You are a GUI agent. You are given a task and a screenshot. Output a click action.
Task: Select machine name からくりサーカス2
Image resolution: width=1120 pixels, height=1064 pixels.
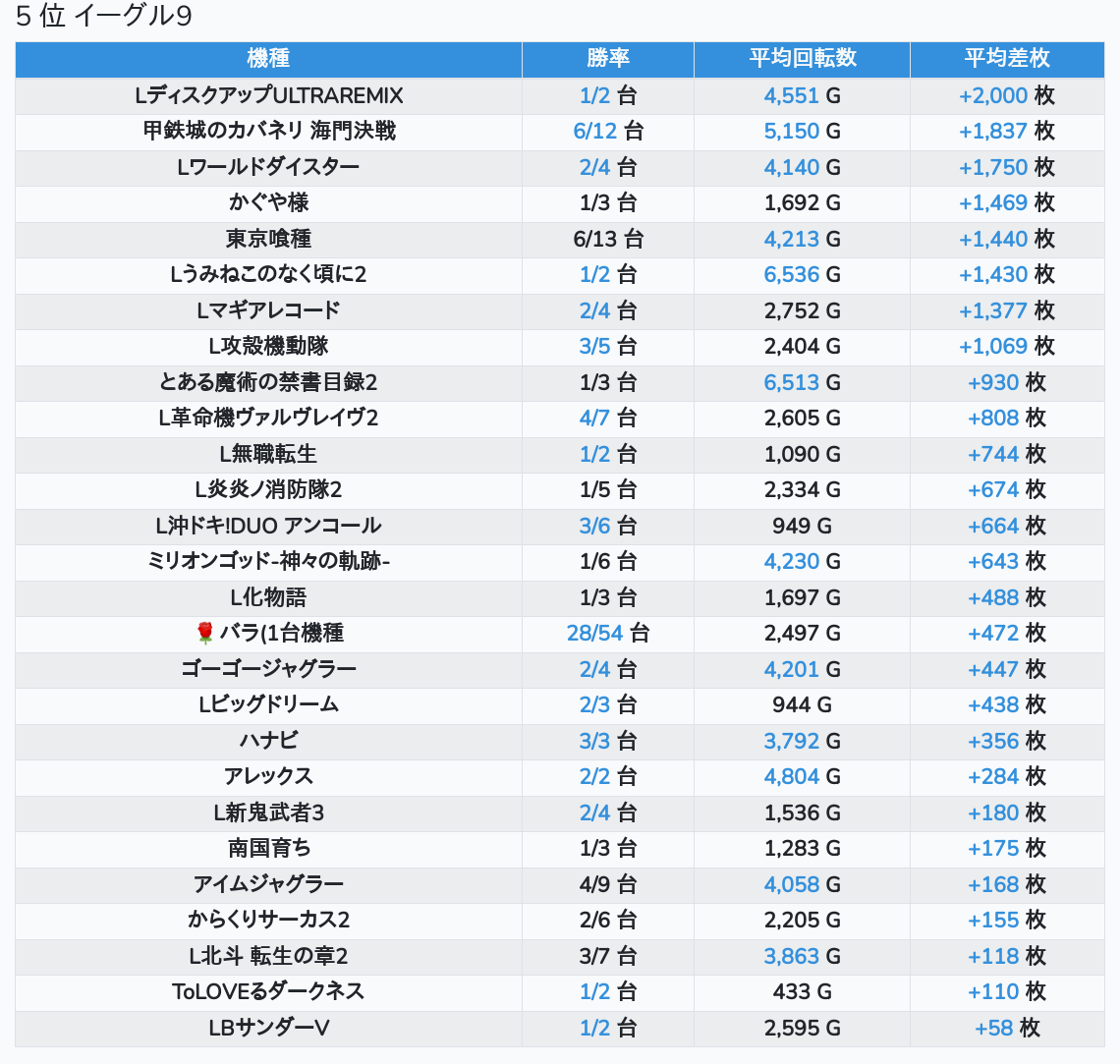coord(268,920)
